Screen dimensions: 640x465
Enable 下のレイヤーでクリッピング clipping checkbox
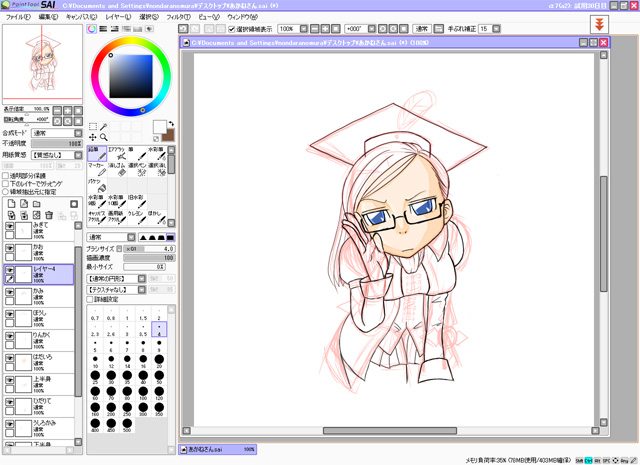[x=6, y=184]
